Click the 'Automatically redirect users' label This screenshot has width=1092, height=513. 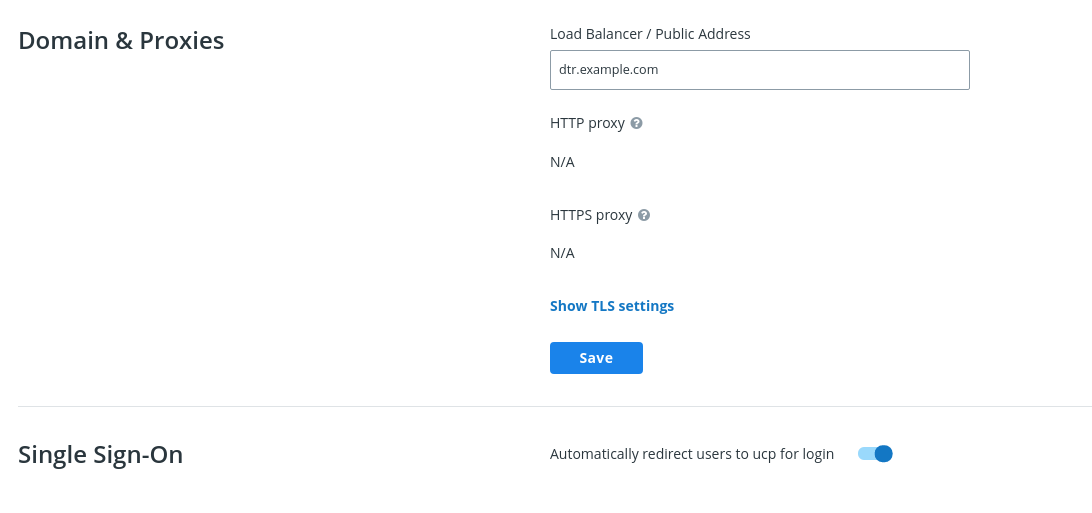691,454
